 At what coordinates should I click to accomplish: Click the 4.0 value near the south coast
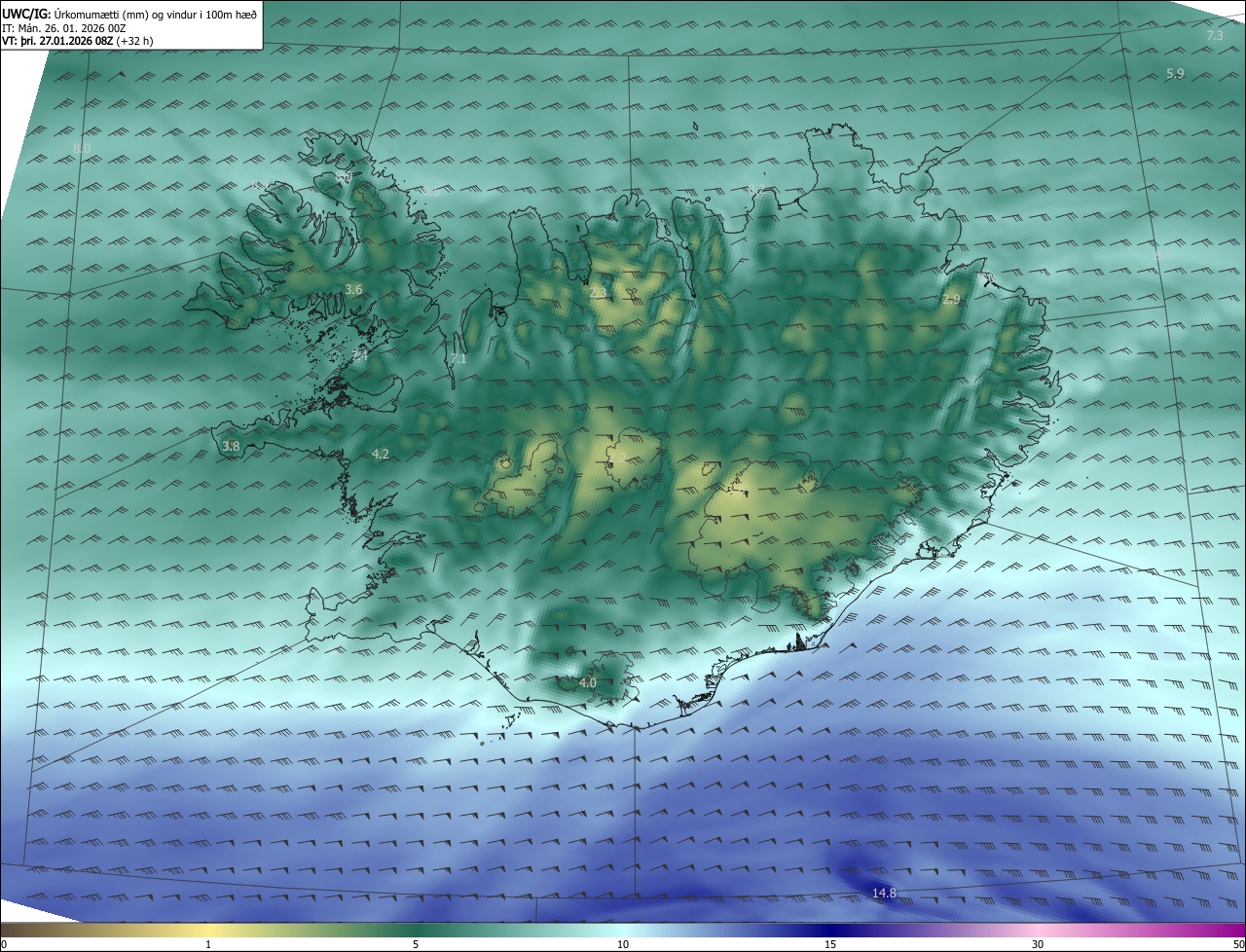click(x=588, y=683)
